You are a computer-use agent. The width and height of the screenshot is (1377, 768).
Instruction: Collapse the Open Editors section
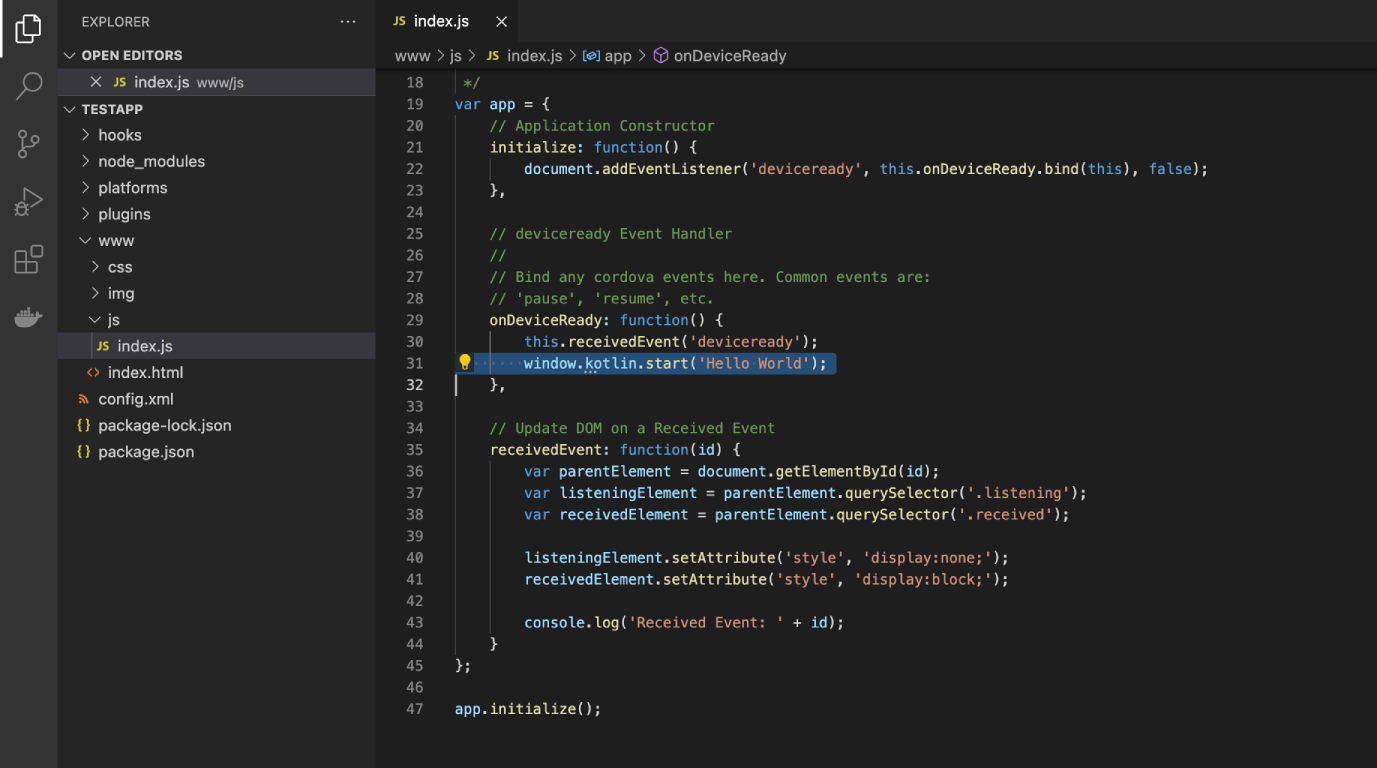[69, 56]
